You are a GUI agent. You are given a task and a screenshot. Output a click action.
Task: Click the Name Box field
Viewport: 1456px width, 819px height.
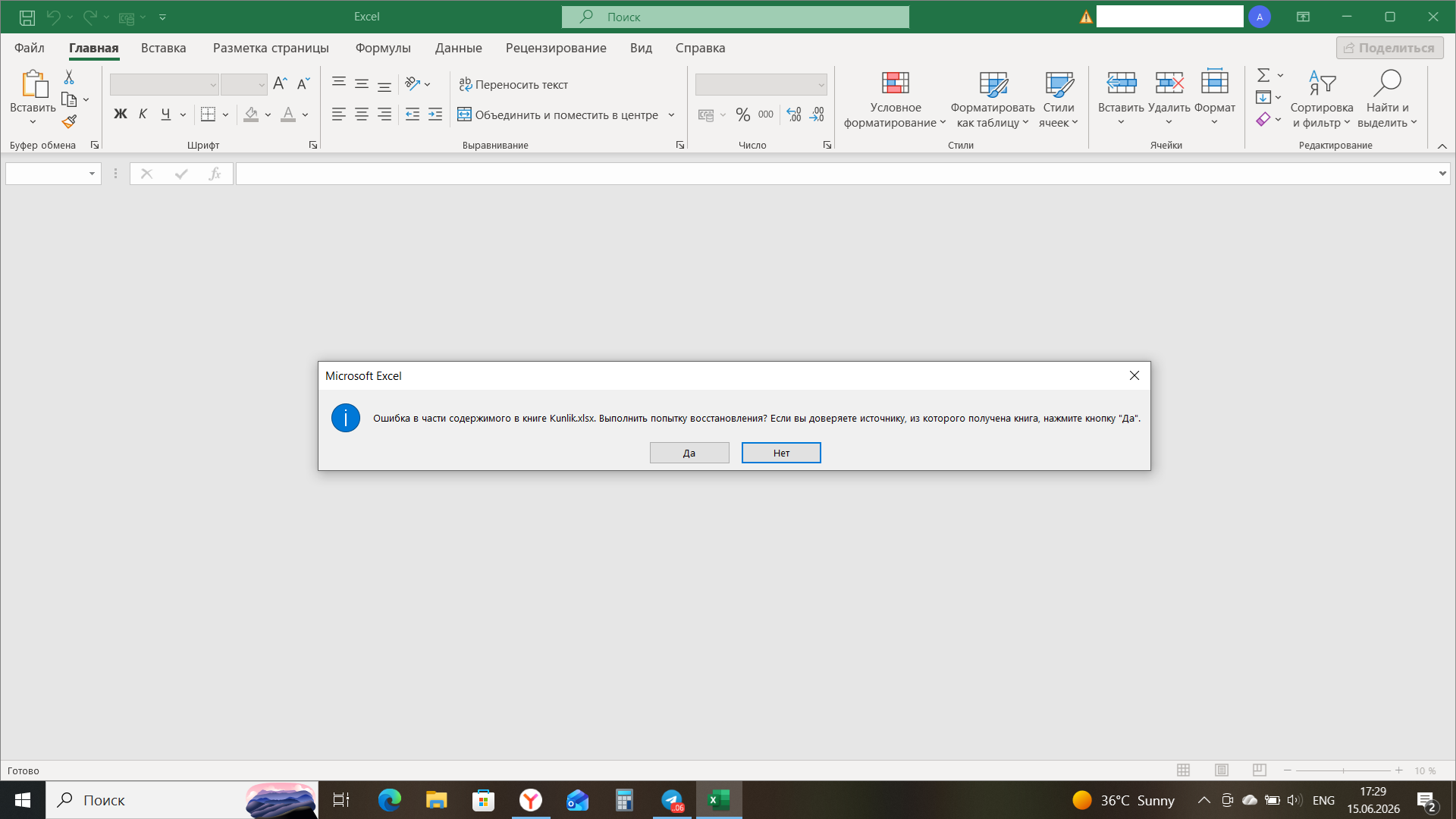point(53,174)
